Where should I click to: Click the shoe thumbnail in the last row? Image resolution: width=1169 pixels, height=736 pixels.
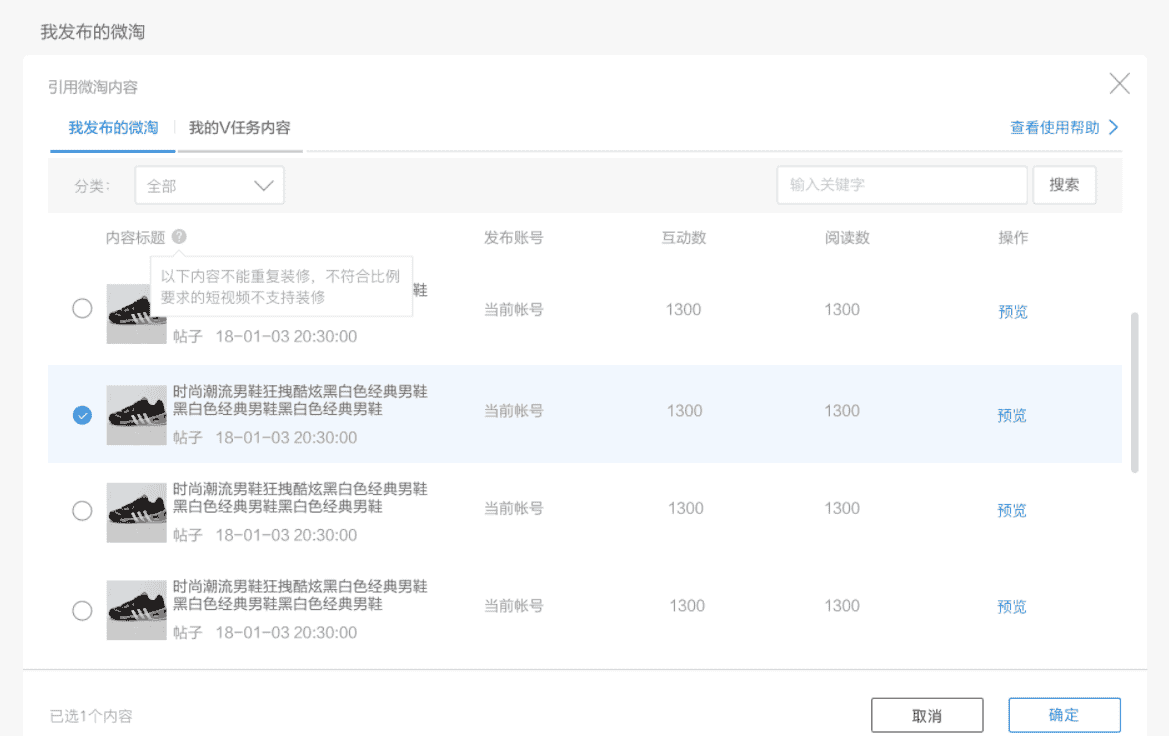(x=136, y=610)
